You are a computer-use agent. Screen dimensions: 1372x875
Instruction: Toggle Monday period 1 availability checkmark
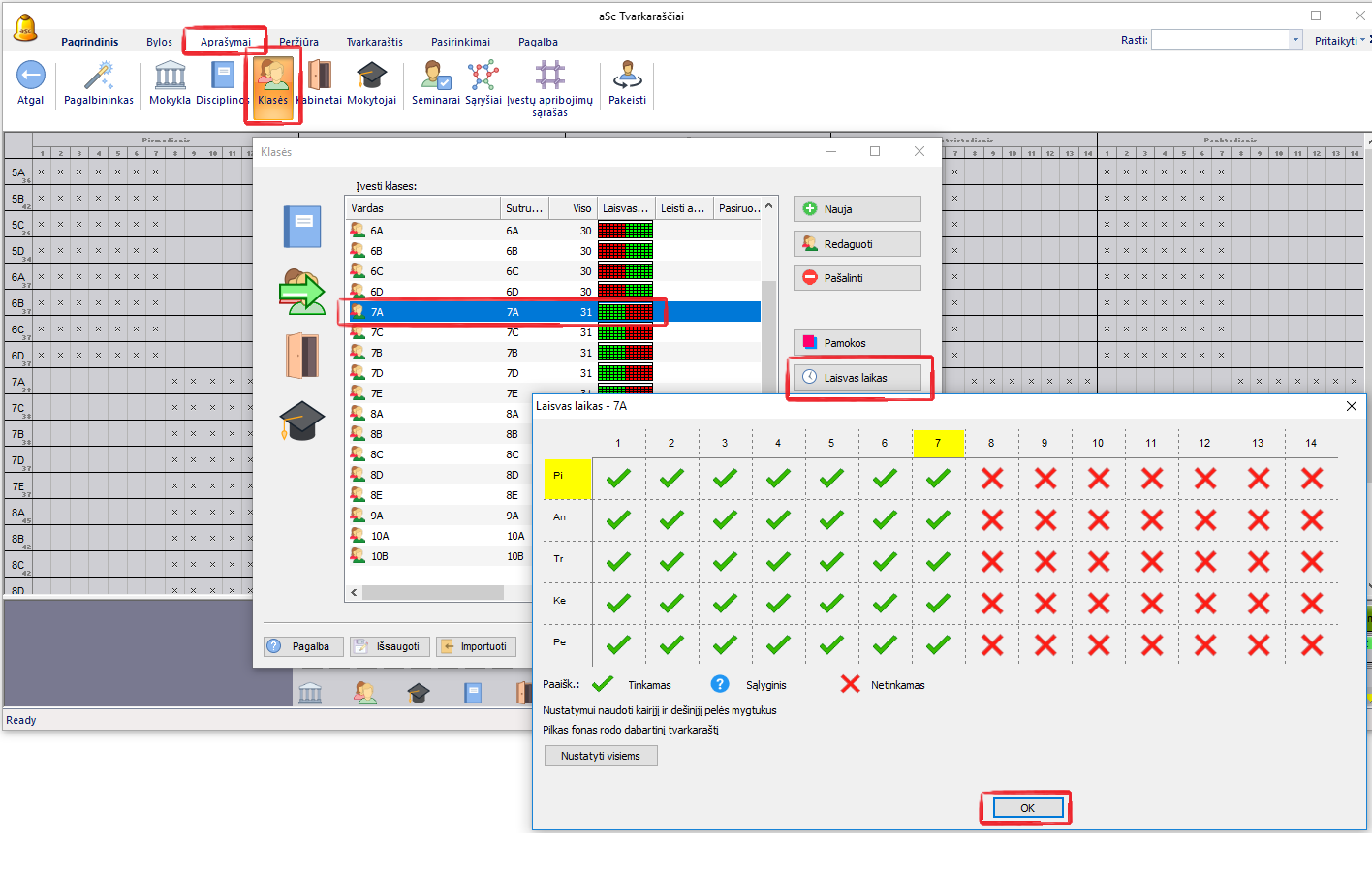(618, 478)
